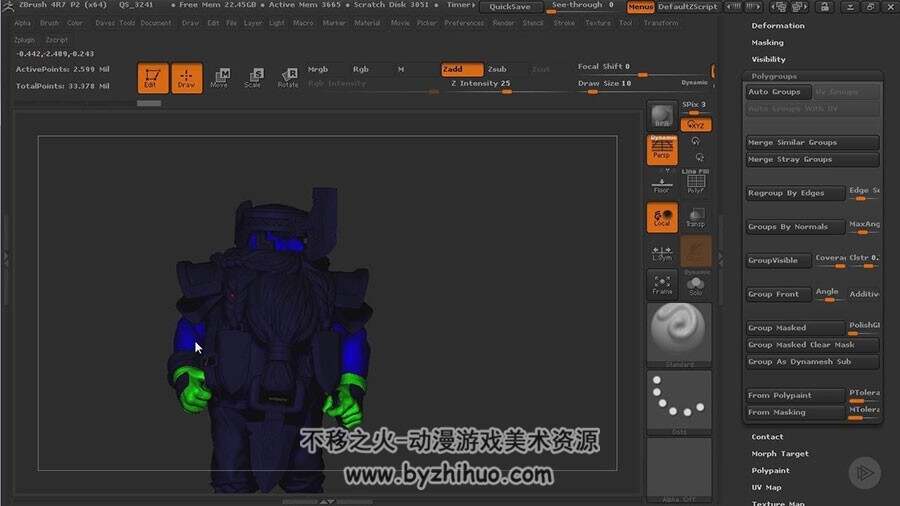
Task: Click the DefaultZScript button
Action: [x=688, y=6]
